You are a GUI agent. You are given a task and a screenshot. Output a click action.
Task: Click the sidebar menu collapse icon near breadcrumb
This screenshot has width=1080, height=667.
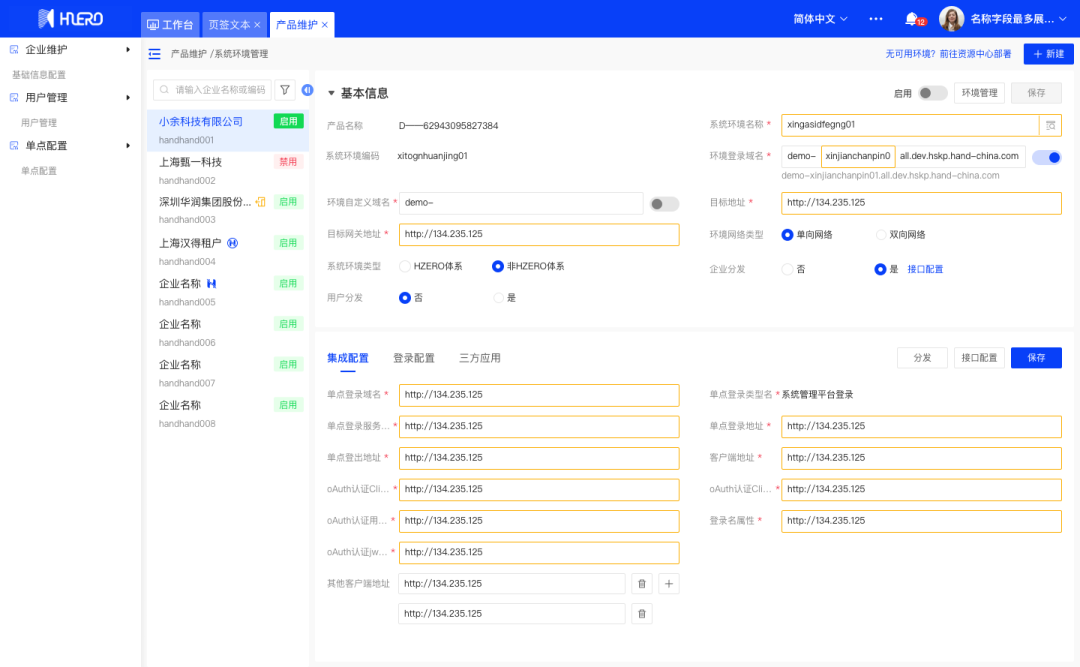(x=154, y=54)
